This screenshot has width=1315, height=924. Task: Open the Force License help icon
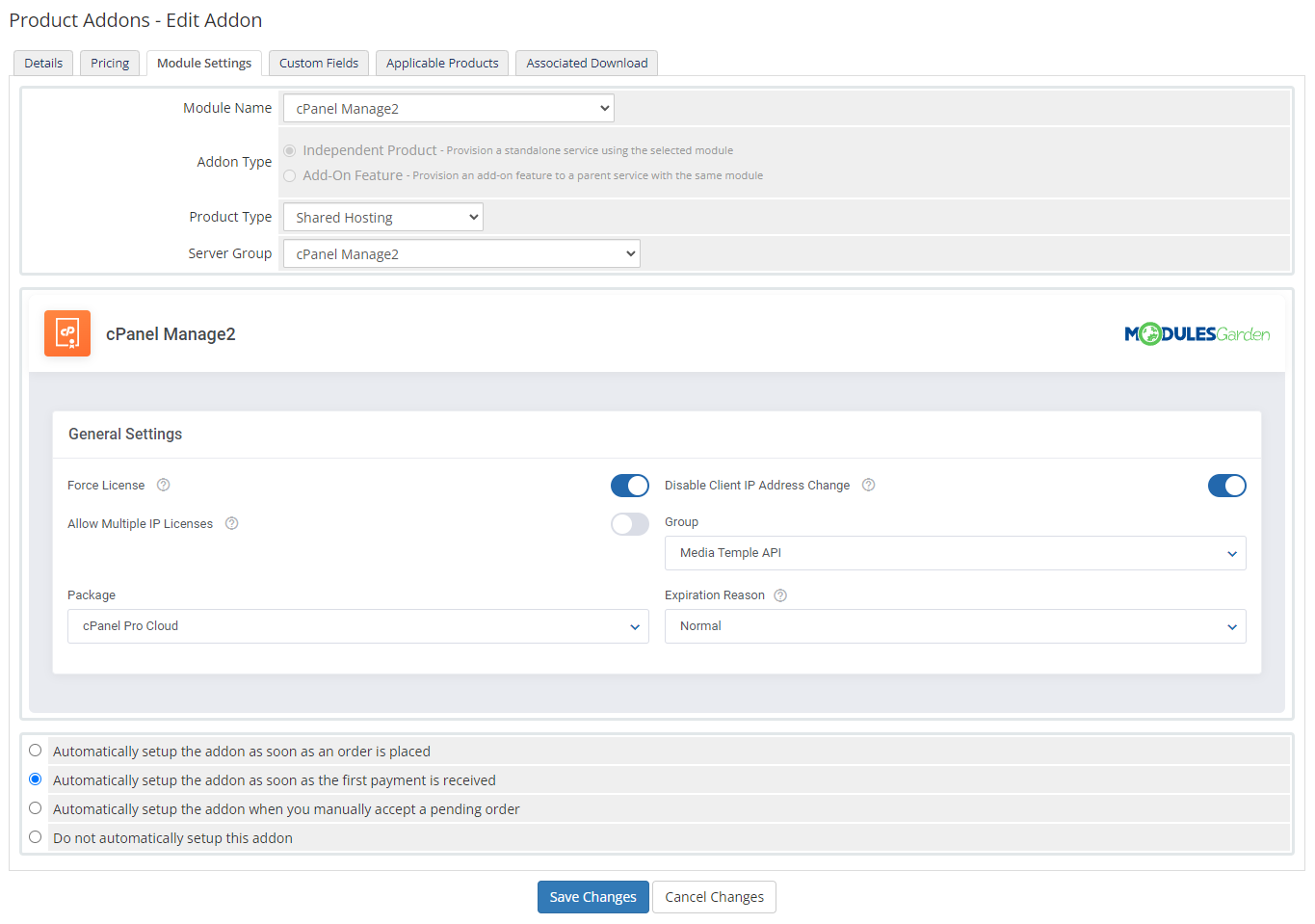pos(163,485)
